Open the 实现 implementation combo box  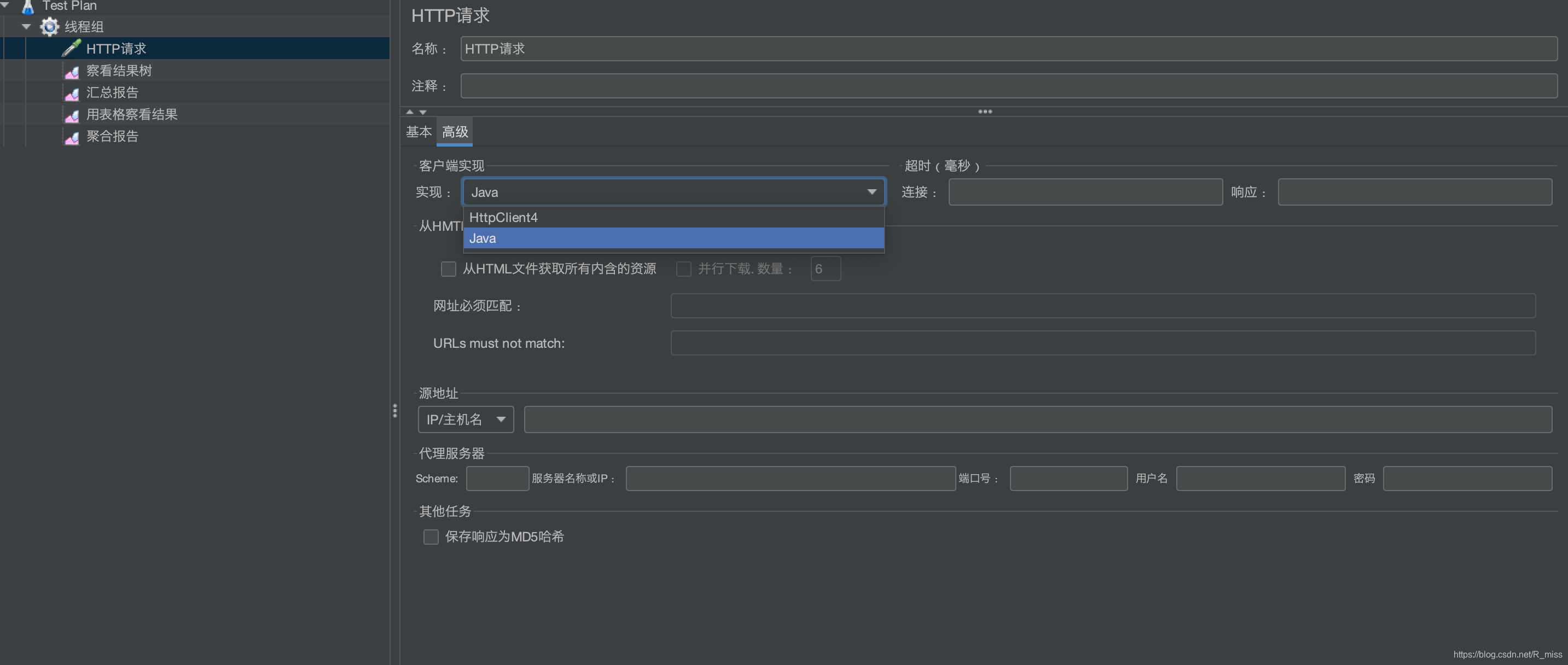(x=673, y=192)
